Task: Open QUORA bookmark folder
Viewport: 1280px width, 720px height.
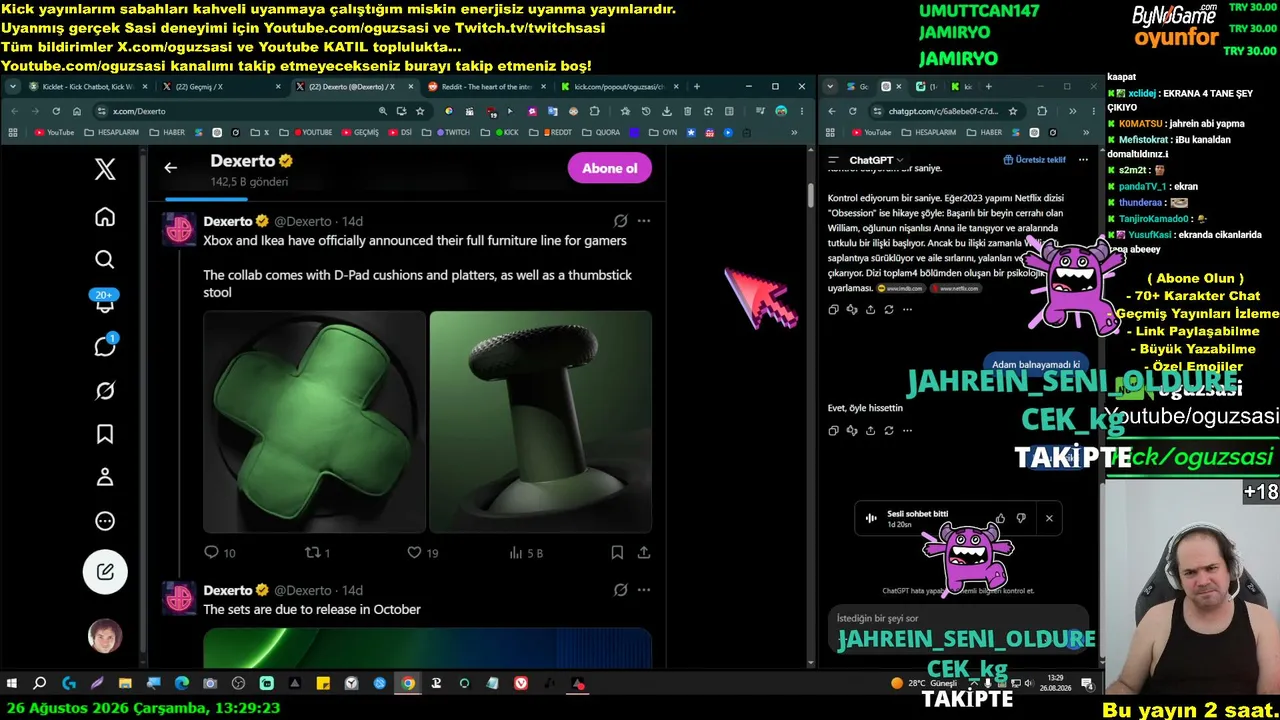Action: tap(600, 132)
